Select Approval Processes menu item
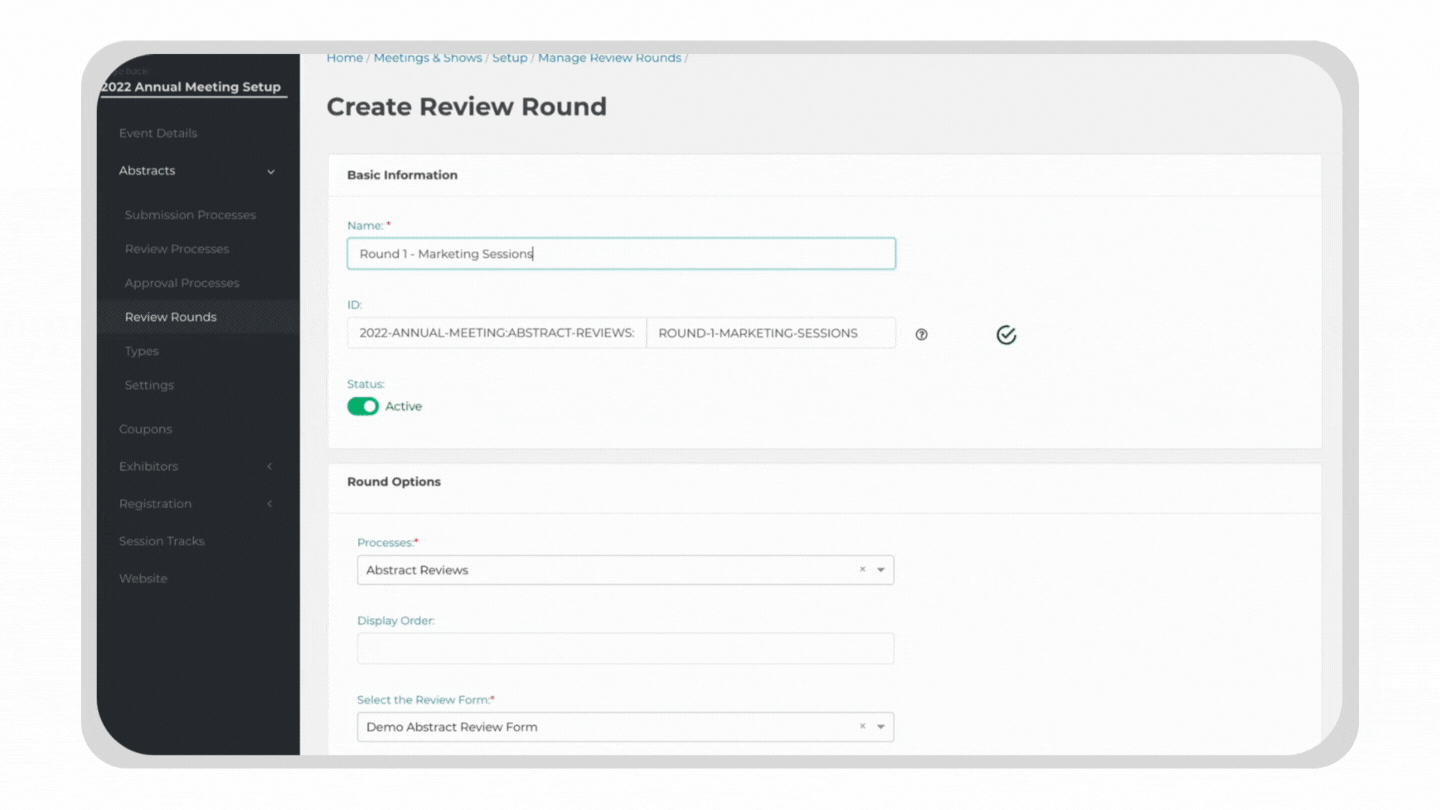The height and width of the screenshot is (810, 1440). click(182, 283)
